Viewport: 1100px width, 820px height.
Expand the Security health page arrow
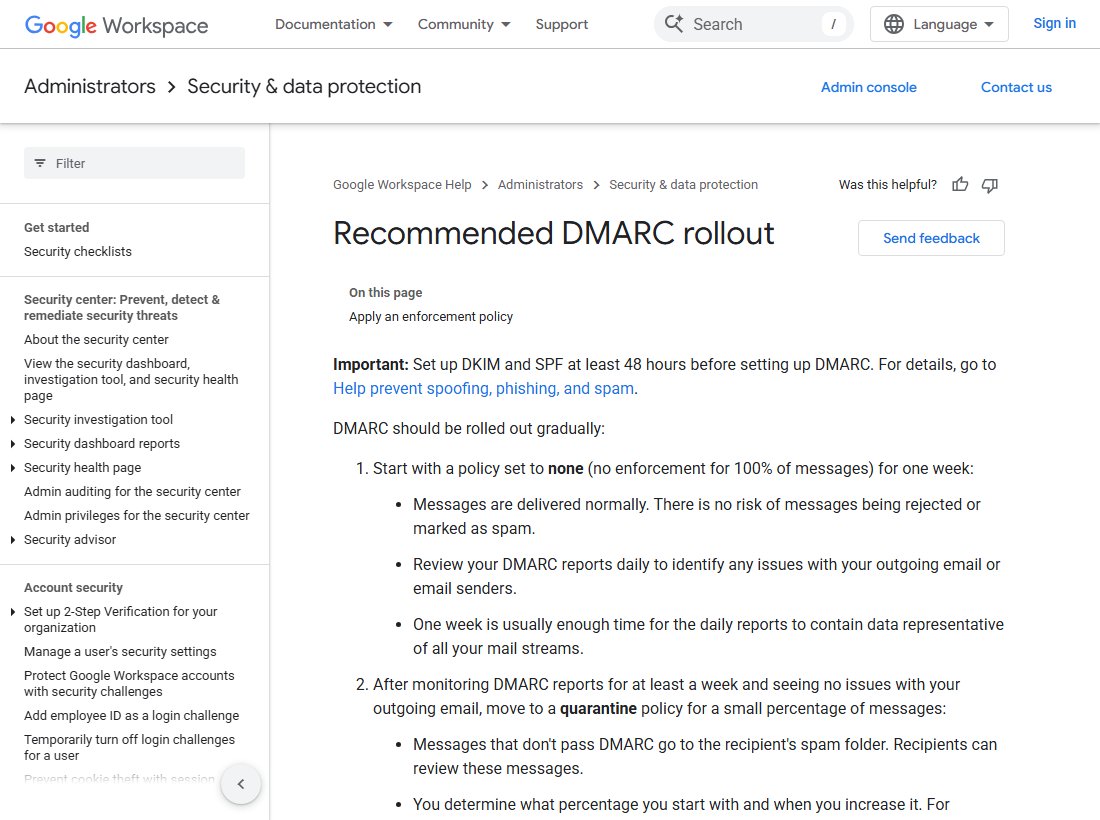13,467
